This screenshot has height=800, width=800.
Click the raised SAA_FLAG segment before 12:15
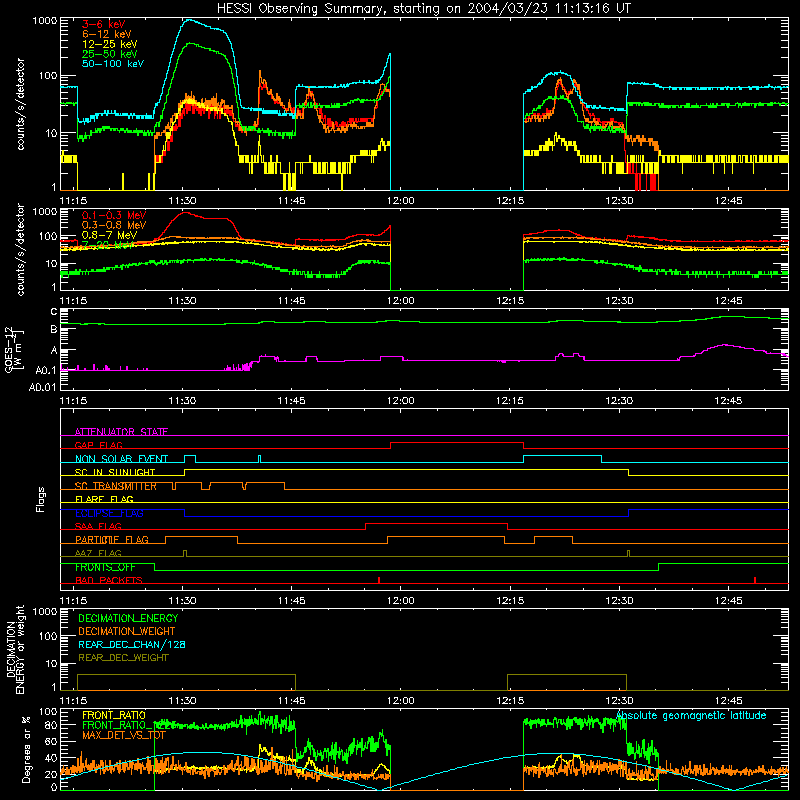(436, 523)
